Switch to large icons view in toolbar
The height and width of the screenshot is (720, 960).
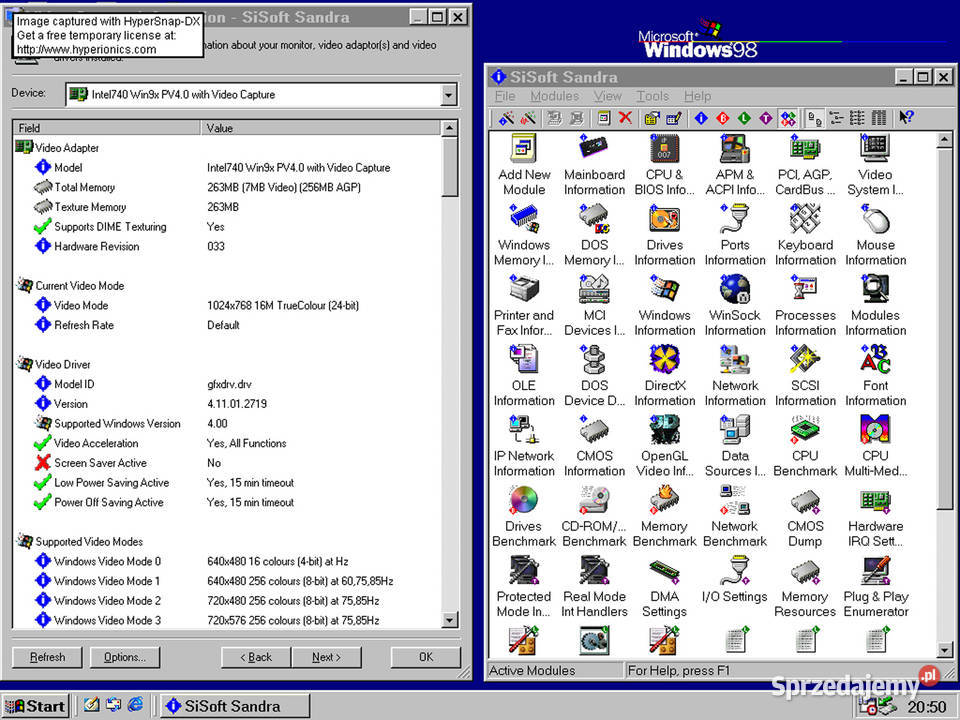[814, 118]
